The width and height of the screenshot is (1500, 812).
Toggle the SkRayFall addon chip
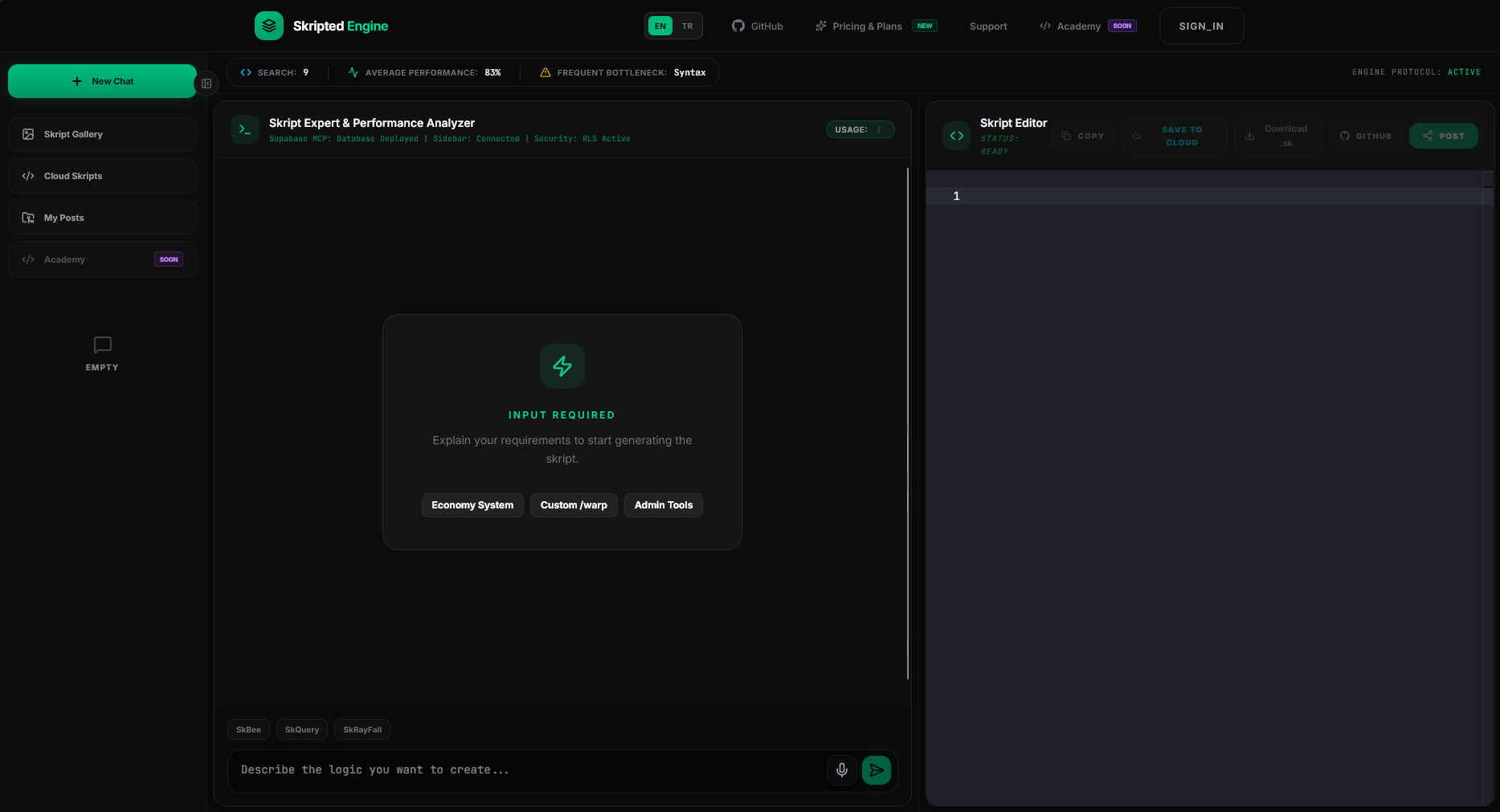(362, 729)
